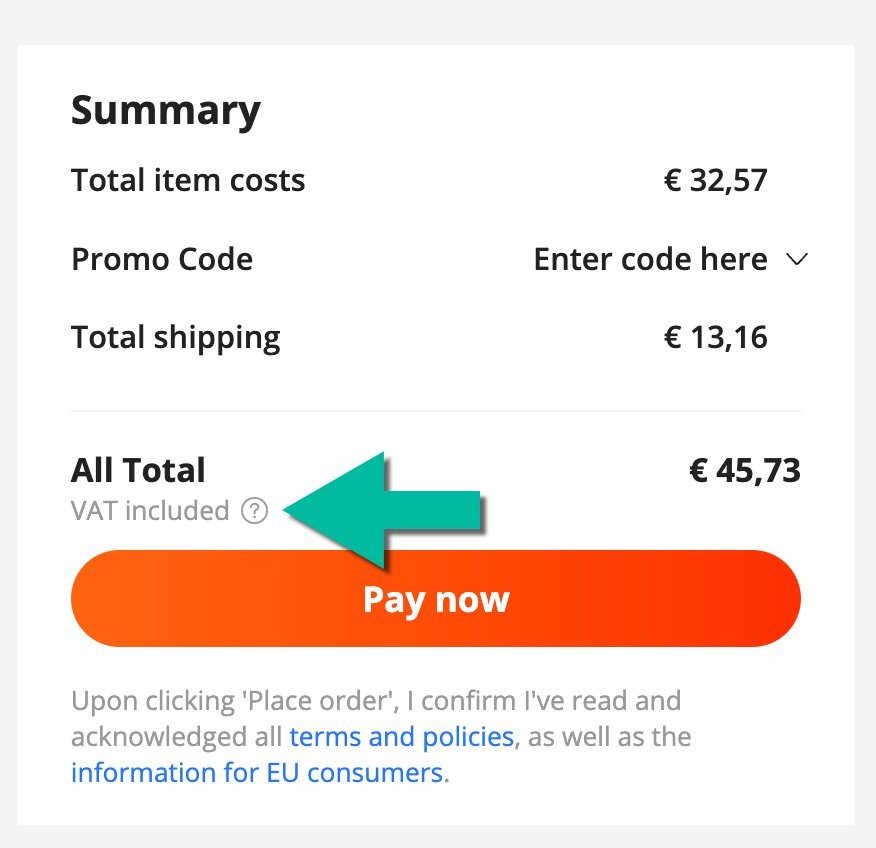Click the words 'as well as the'
This screenshot has width=876, height=848.
coord(609,737)
